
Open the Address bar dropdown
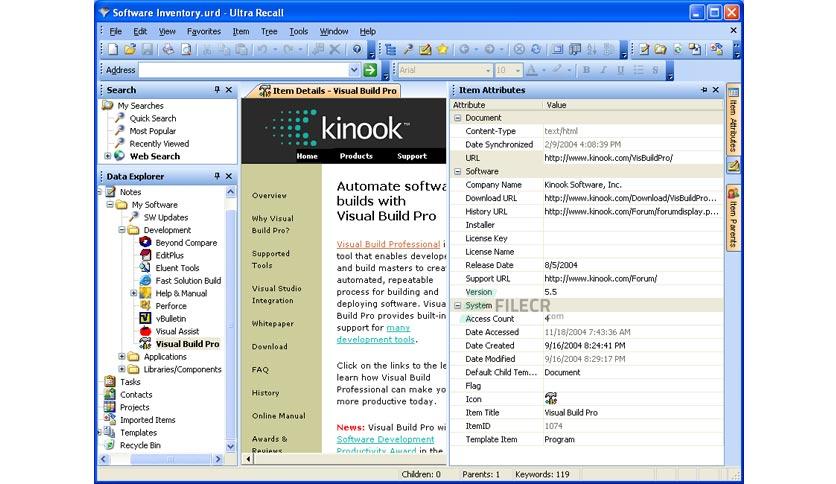353,70
